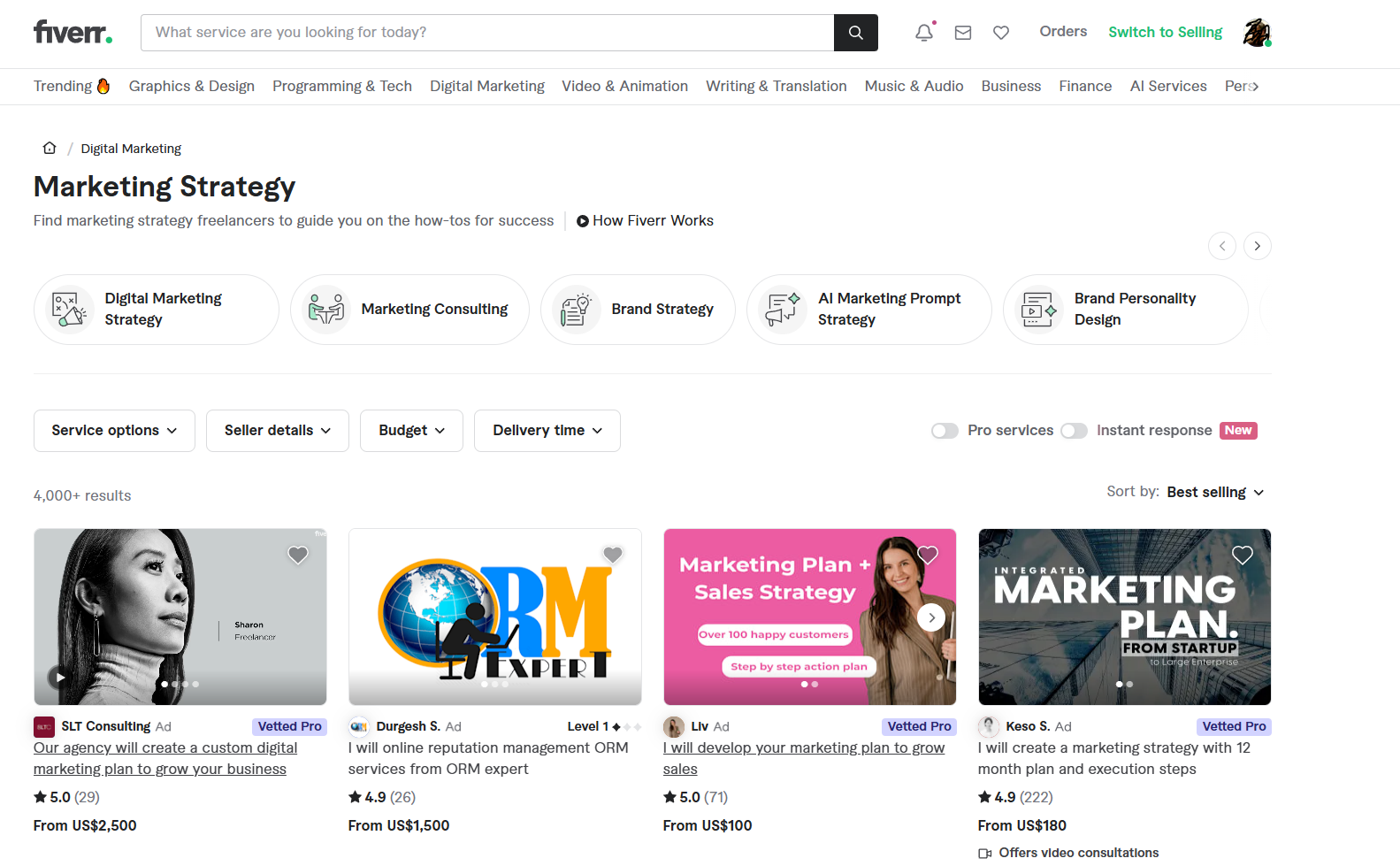The image size is (1400, 866).
Task: Favorite the Keso S. marketing plan gig
Action: click(1243, 555)
